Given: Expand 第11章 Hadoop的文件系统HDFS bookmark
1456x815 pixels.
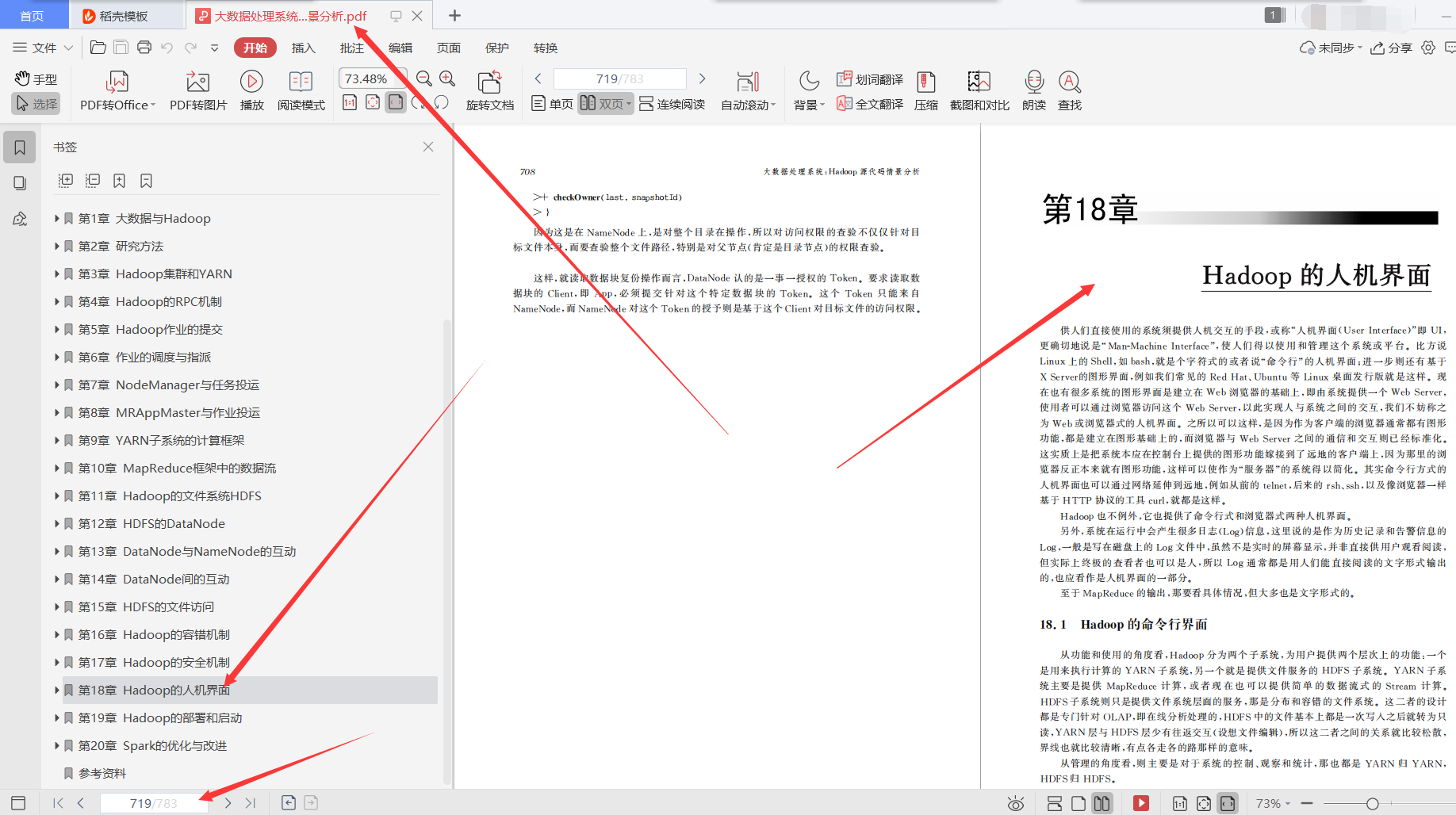Looking at the screenshot, I should 56,496.
